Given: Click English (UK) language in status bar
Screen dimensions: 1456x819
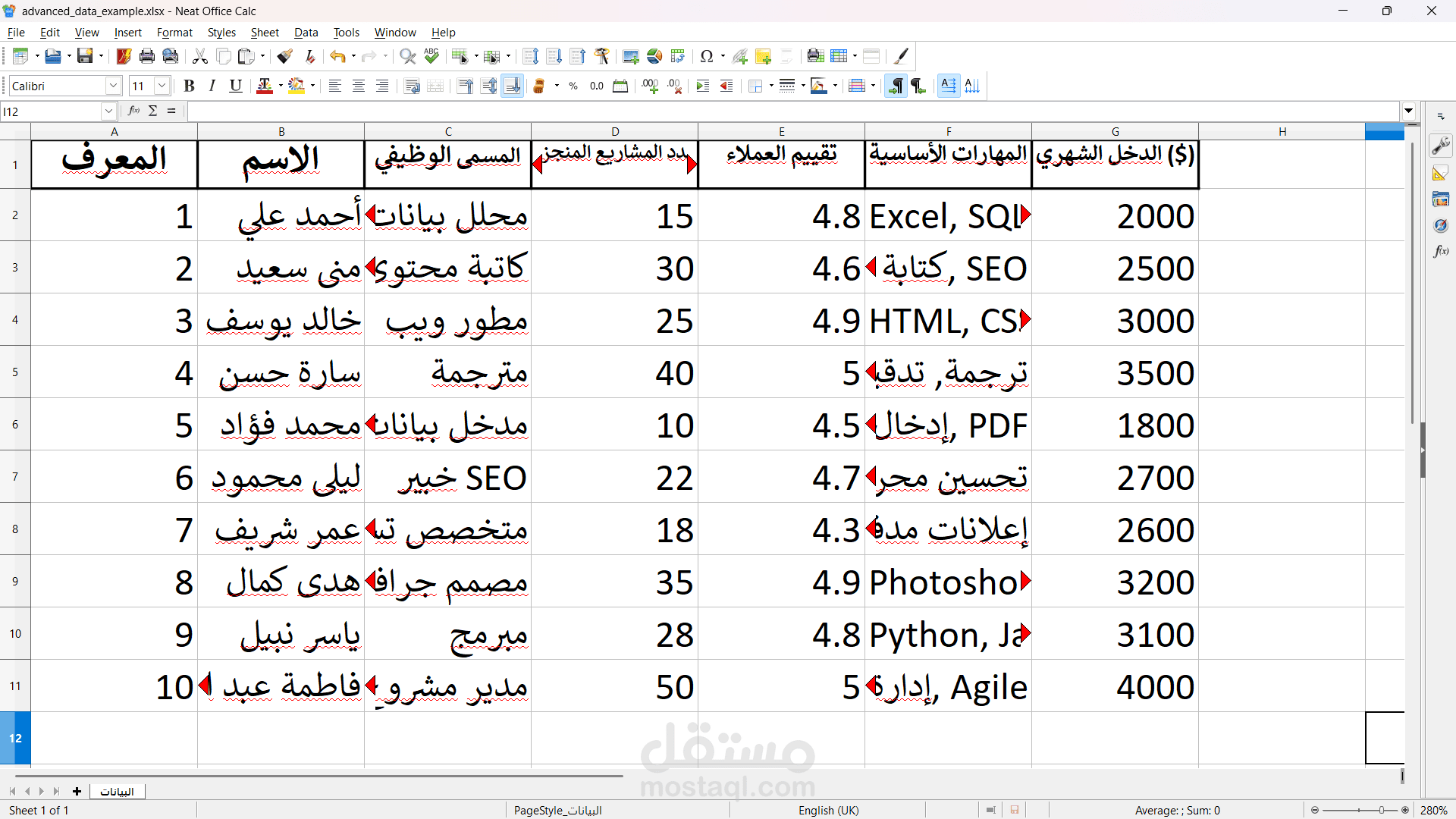Looking at the screenshot, I should (828, 810).
